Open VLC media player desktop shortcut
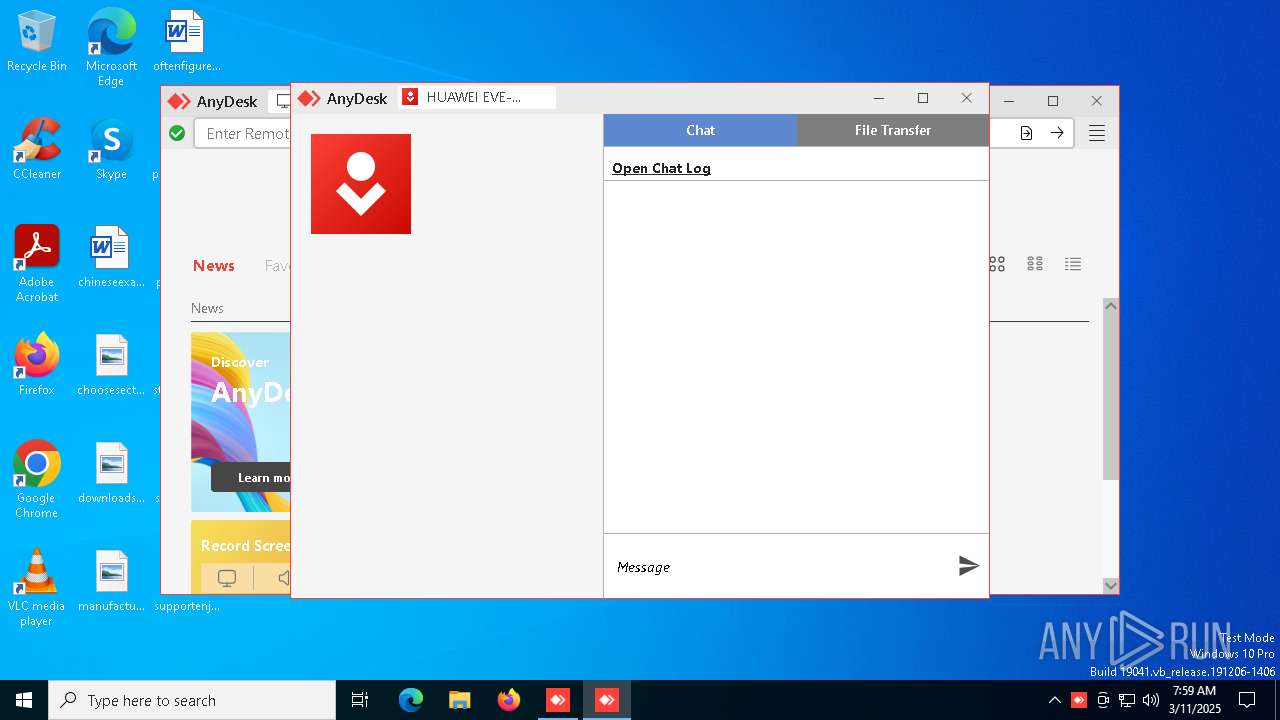1280x720 pixels. point(37,587)
